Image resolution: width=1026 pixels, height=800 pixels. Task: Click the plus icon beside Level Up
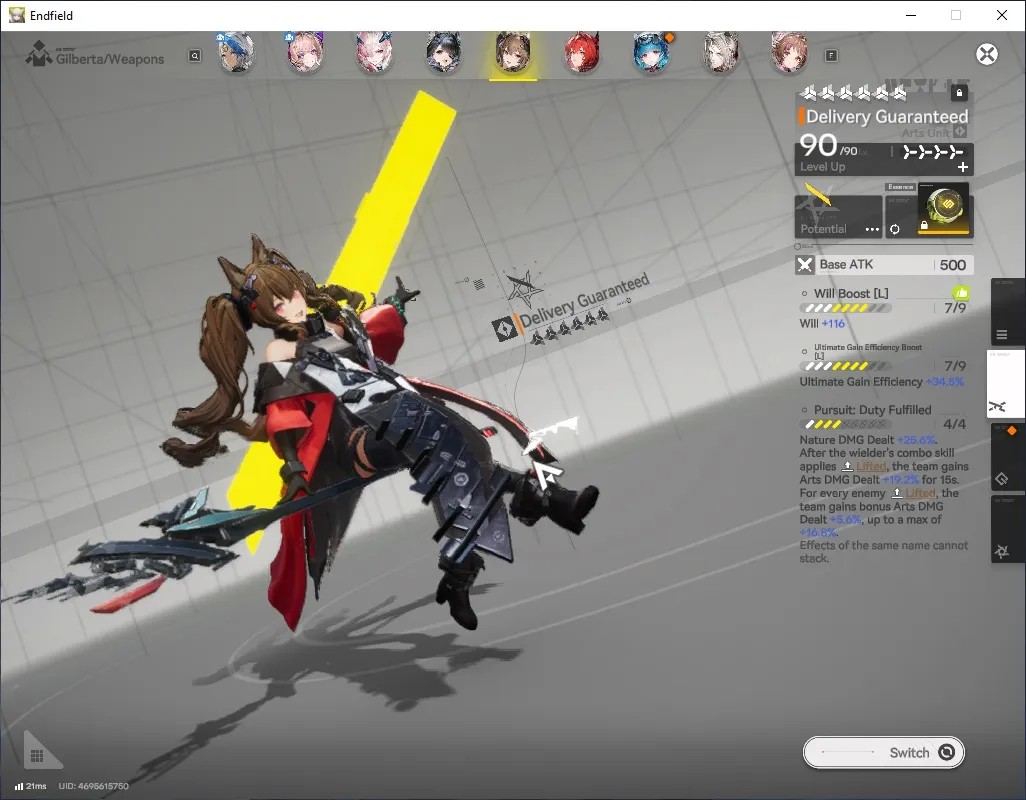[963, 167]
